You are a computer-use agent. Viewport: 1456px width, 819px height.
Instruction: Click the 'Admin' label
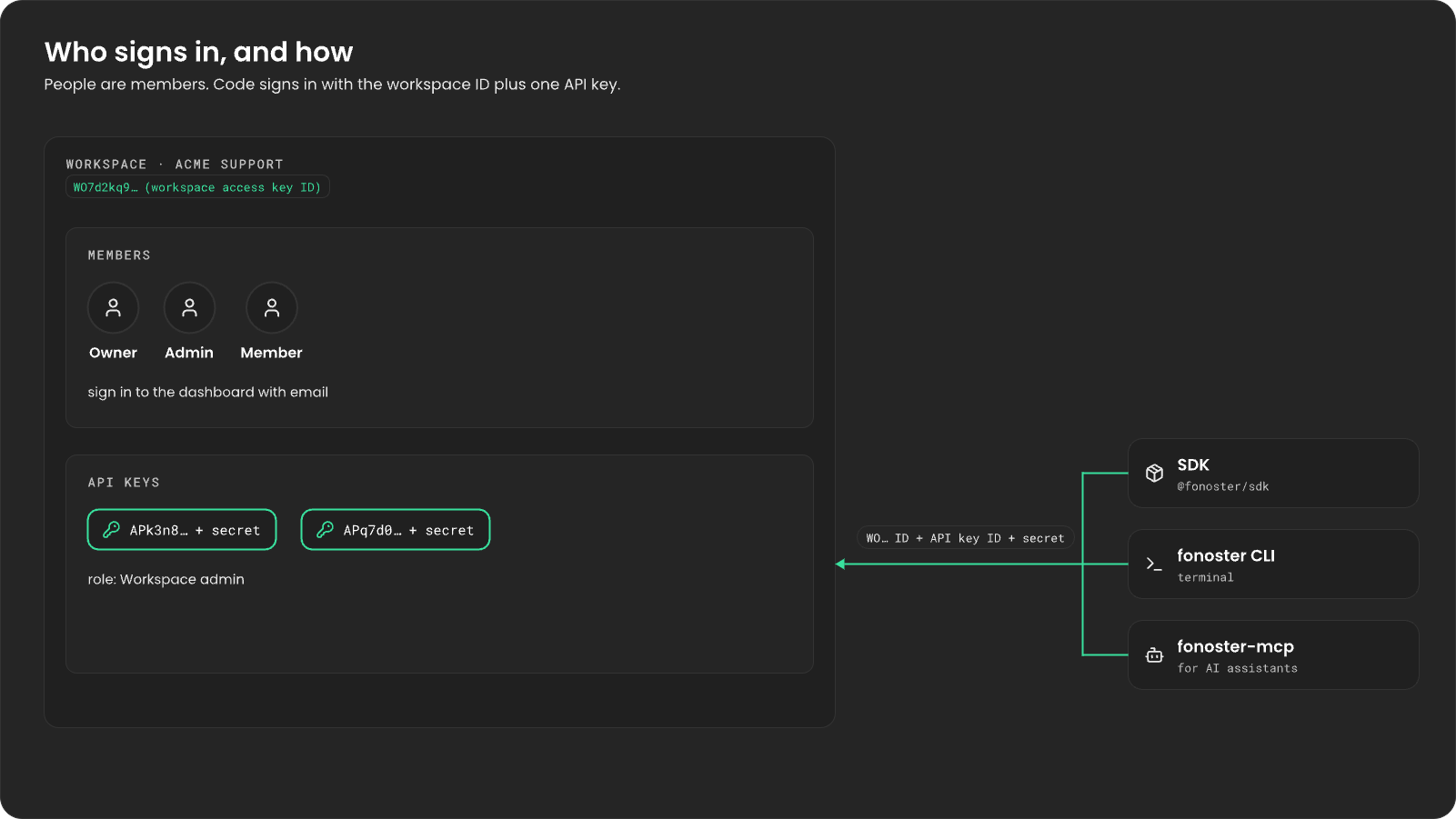189,353
